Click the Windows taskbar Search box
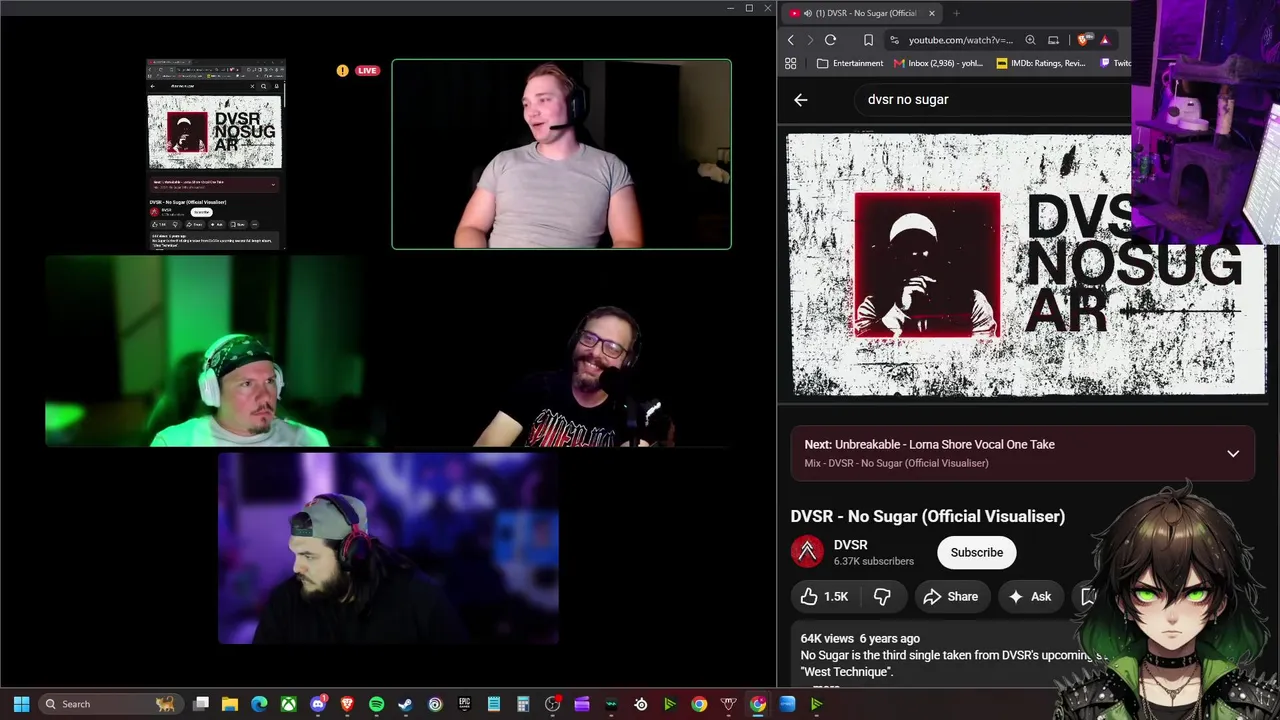 (x=110, y=704)
